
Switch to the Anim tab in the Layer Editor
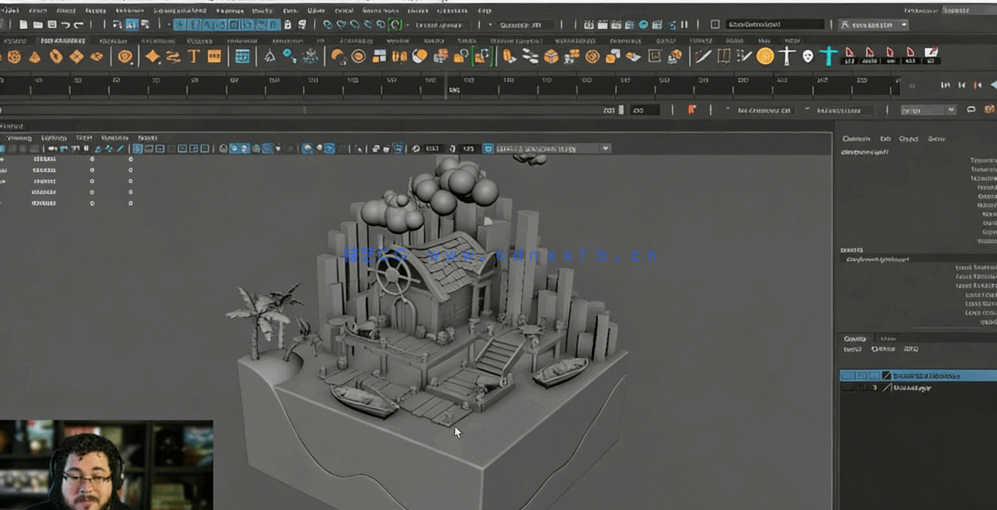click(x=886, y=339)
